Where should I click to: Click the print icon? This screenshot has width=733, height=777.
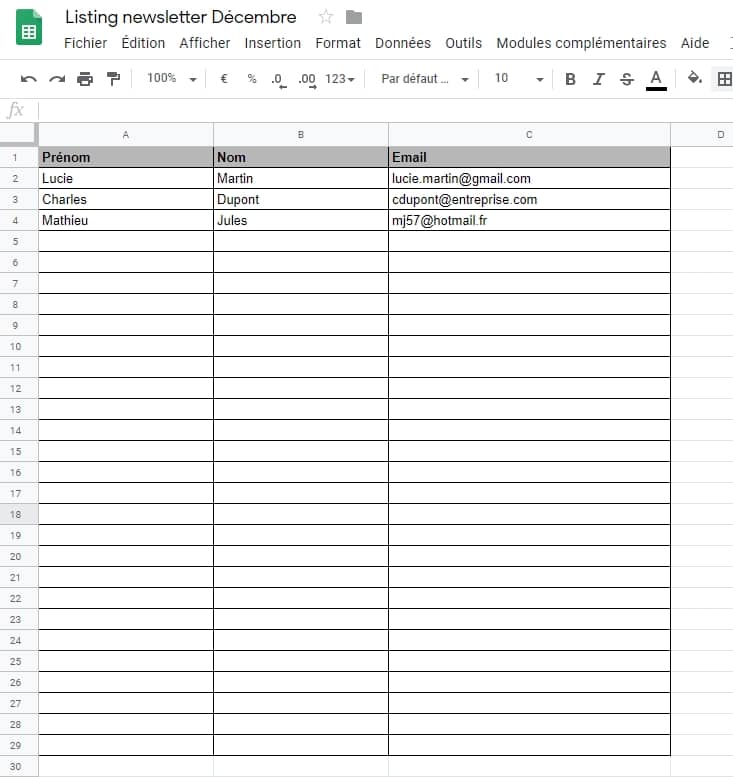point(85,79)
